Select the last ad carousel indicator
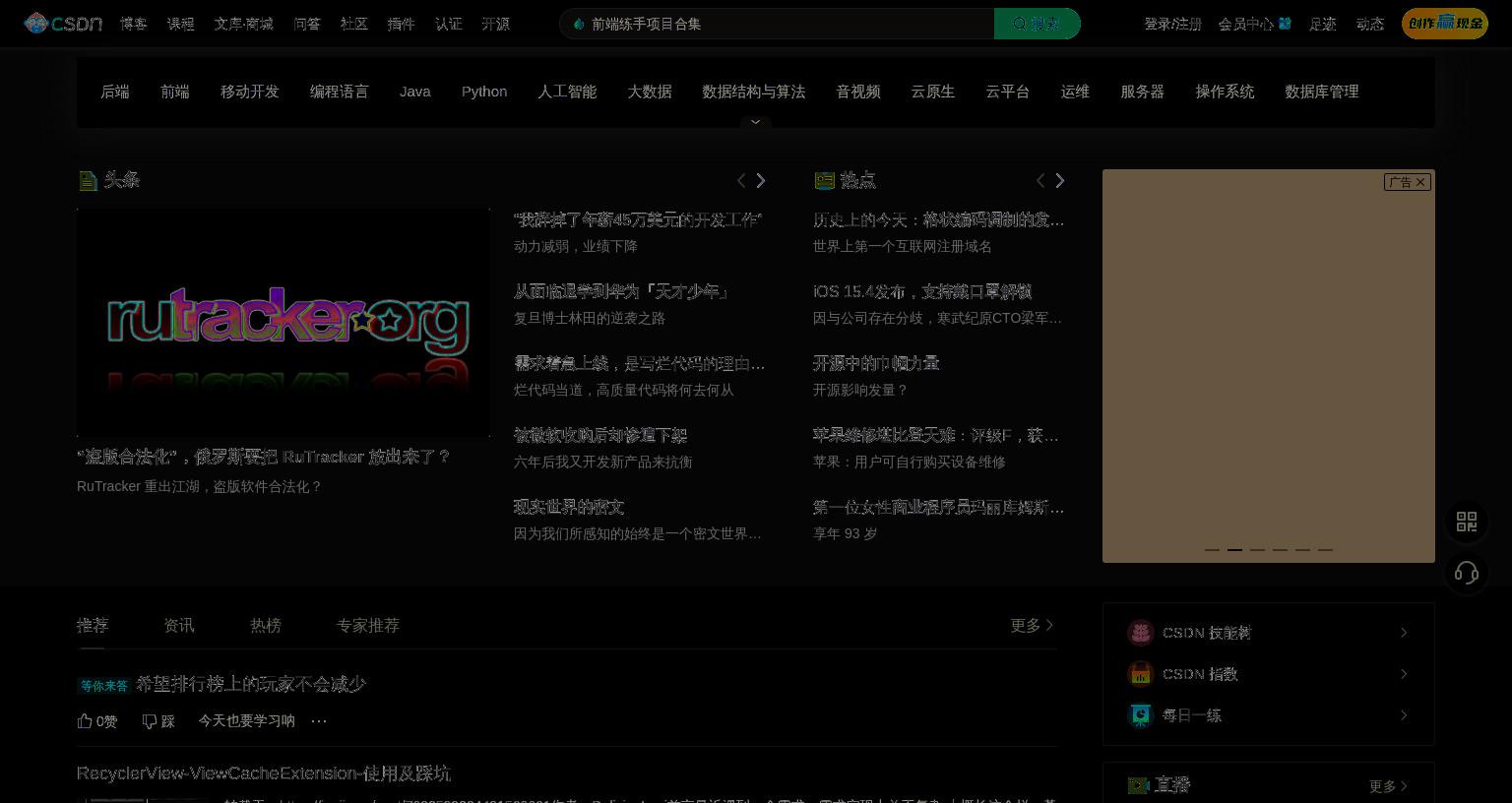 coord(1325,550)
